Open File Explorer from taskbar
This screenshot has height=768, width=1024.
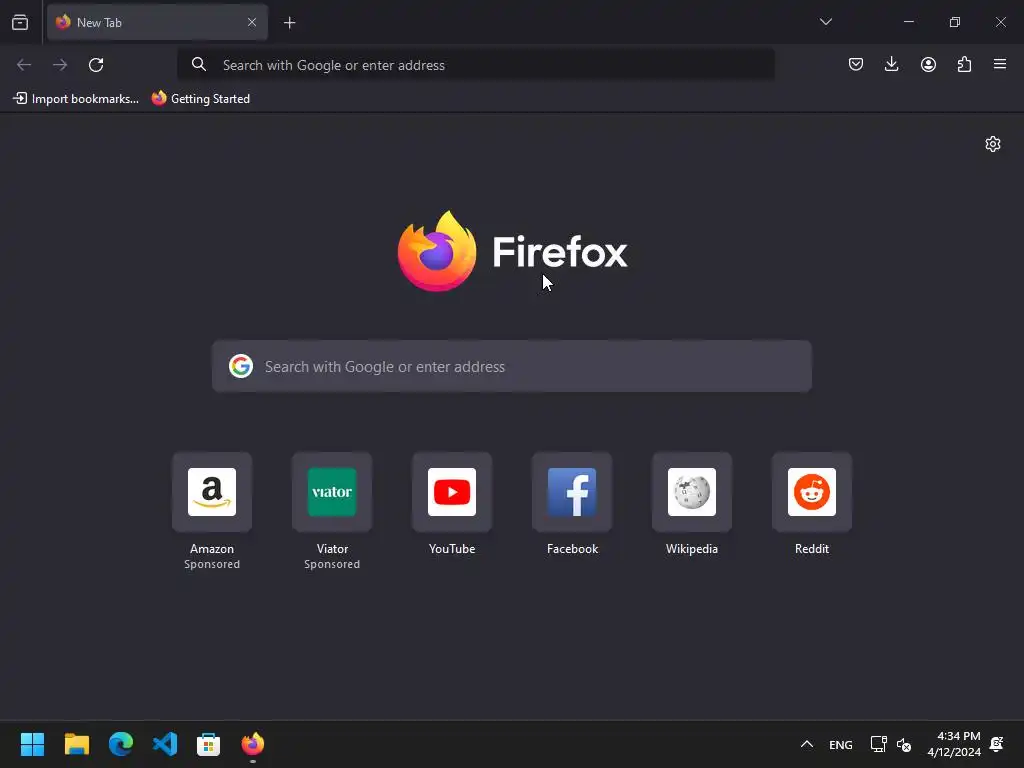click(x=76, y=744)
